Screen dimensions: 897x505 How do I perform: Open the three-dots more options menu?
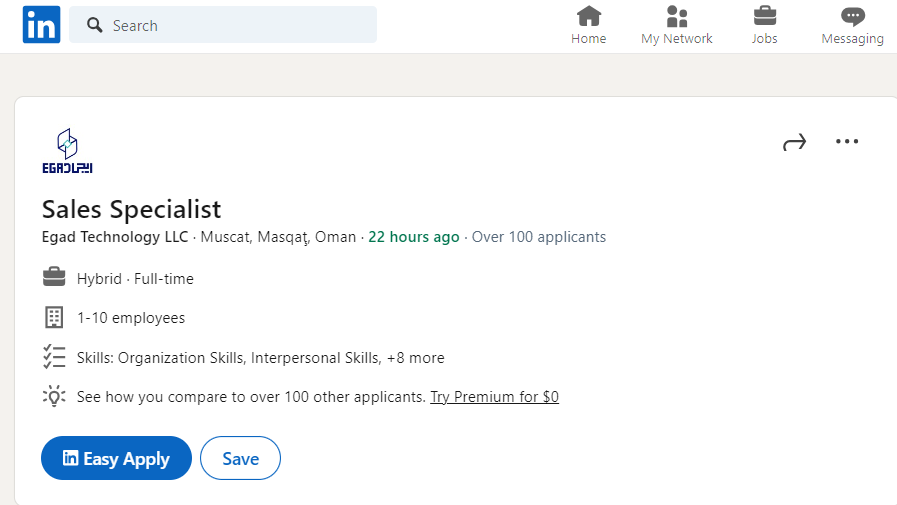[x=847, y=141]
